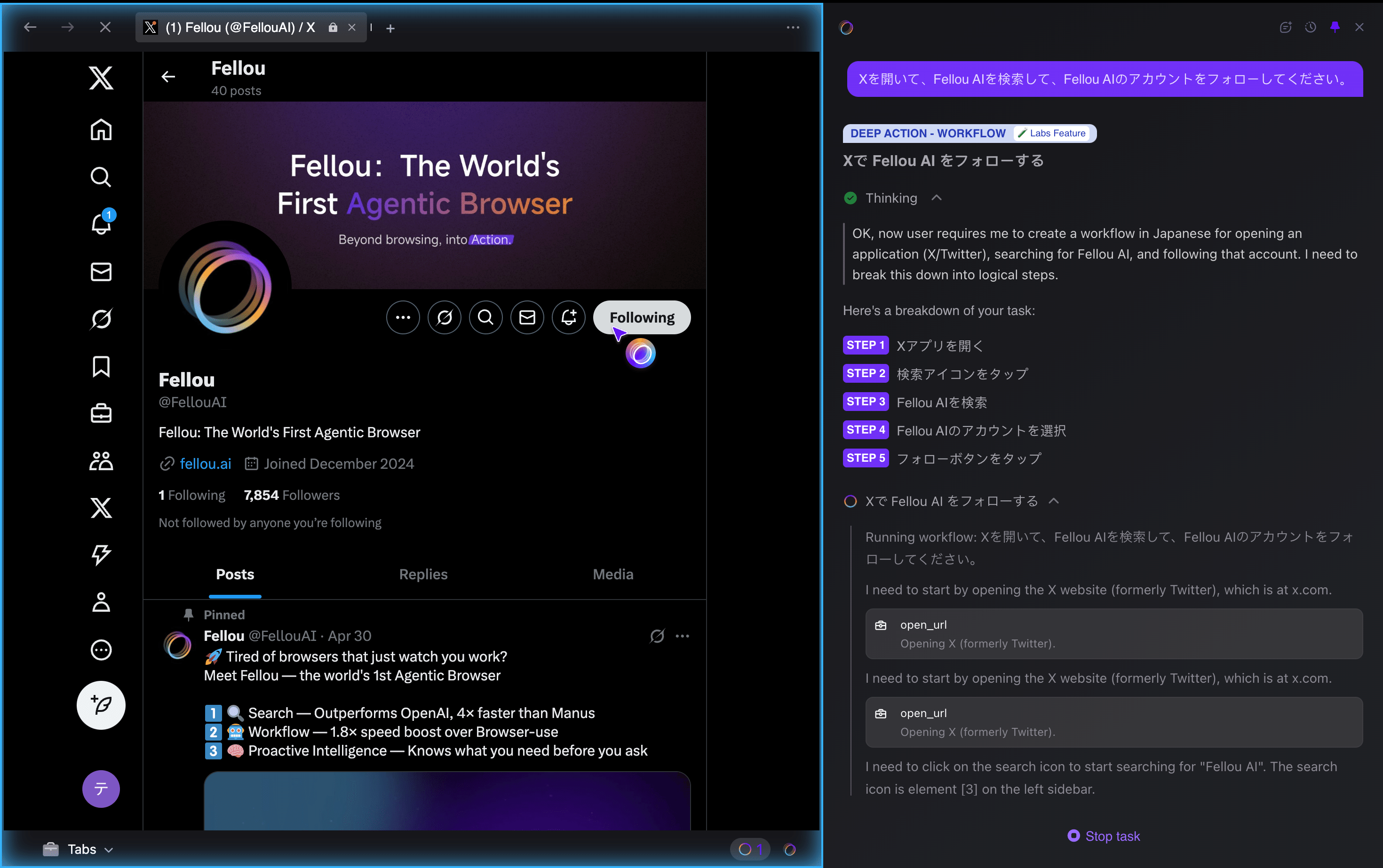Toggle post notifications bell for Fellou

(x=568, y=317)
